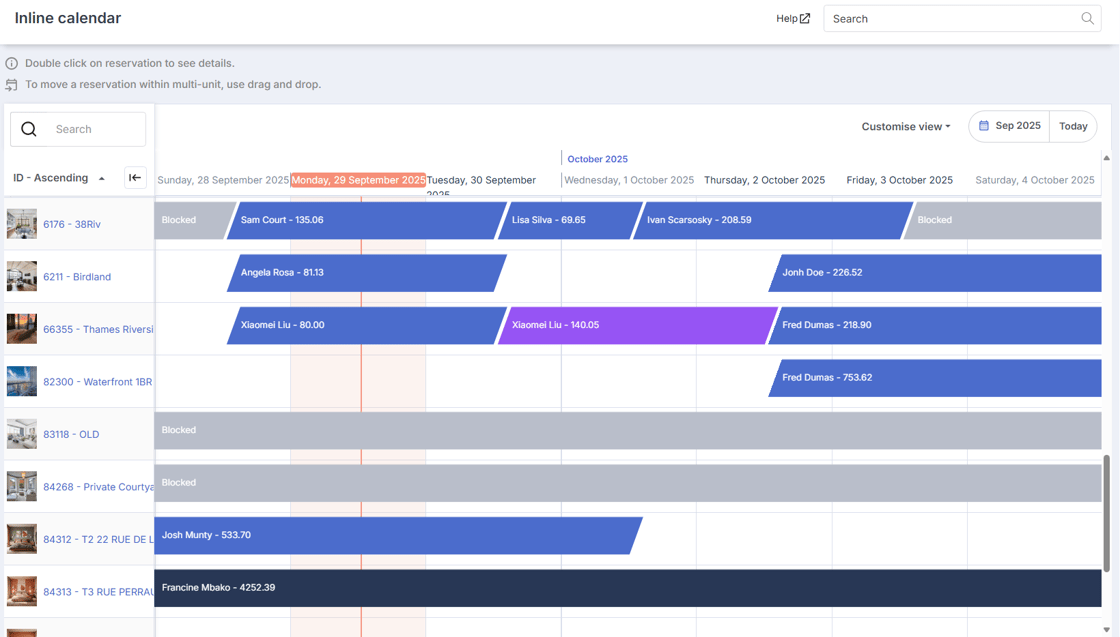Click Sunday, 28 September 2025 header
Viewport: 1120px width, 637px height.
point(223,180)
